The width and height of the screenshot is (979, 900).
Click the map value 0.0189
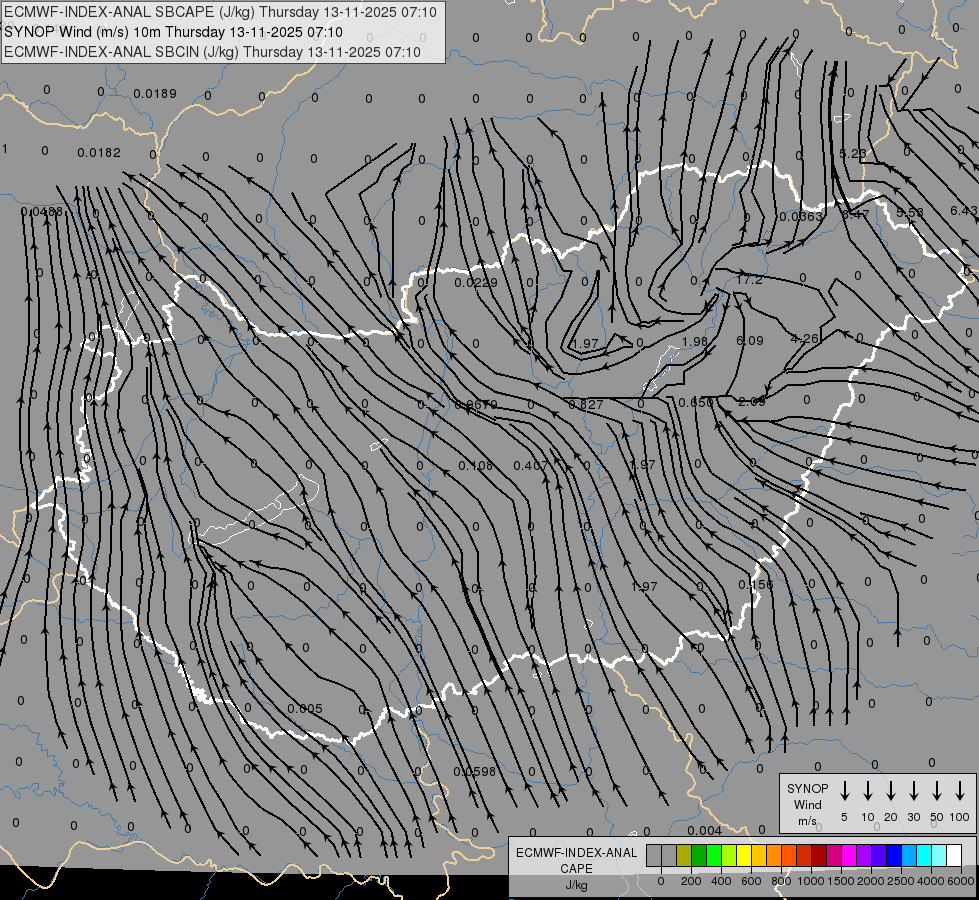pyautogui.click(x=155, y=94)
